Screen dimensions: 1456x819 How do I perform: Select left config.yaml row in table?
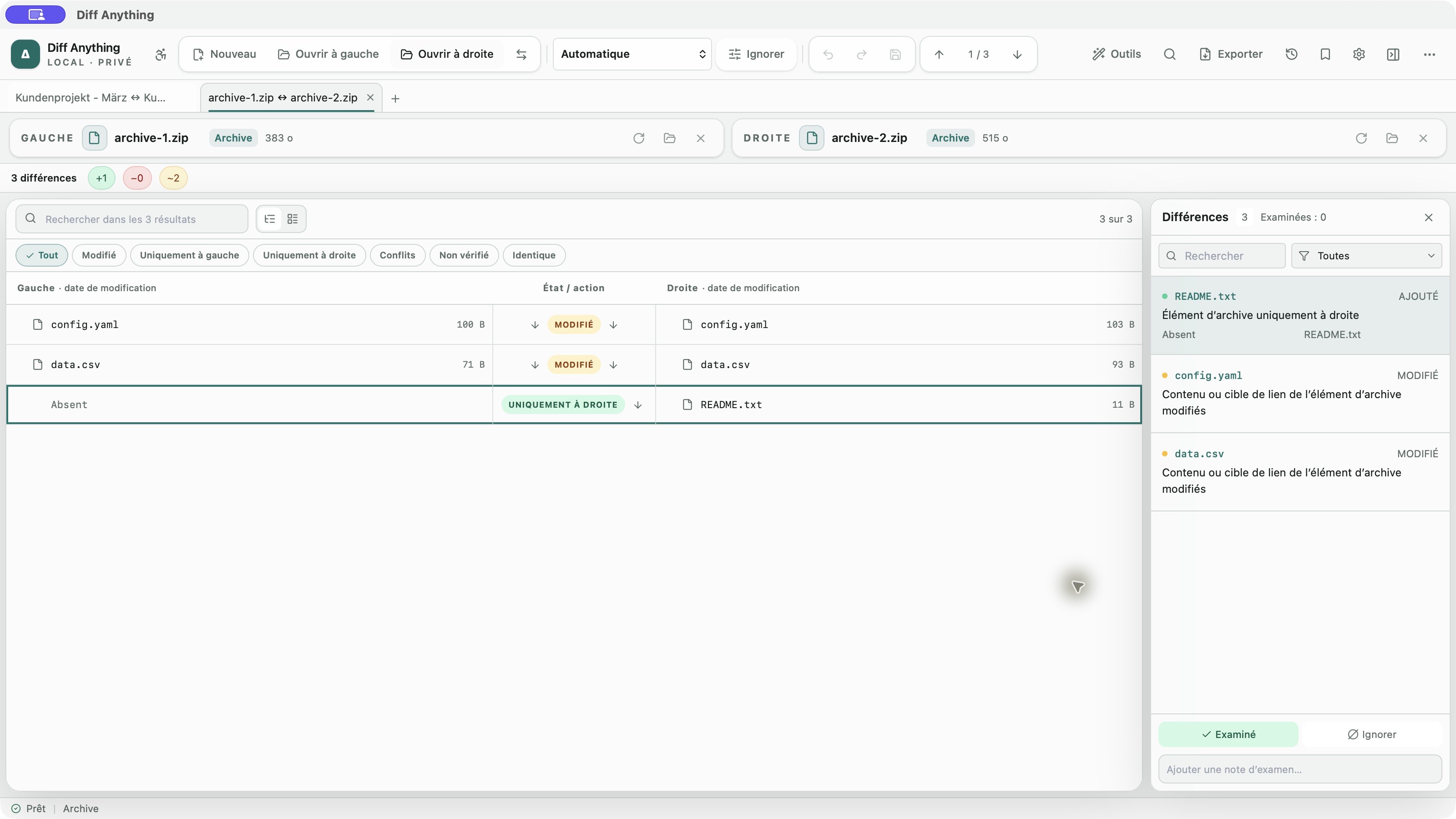(x=249, y=325)
